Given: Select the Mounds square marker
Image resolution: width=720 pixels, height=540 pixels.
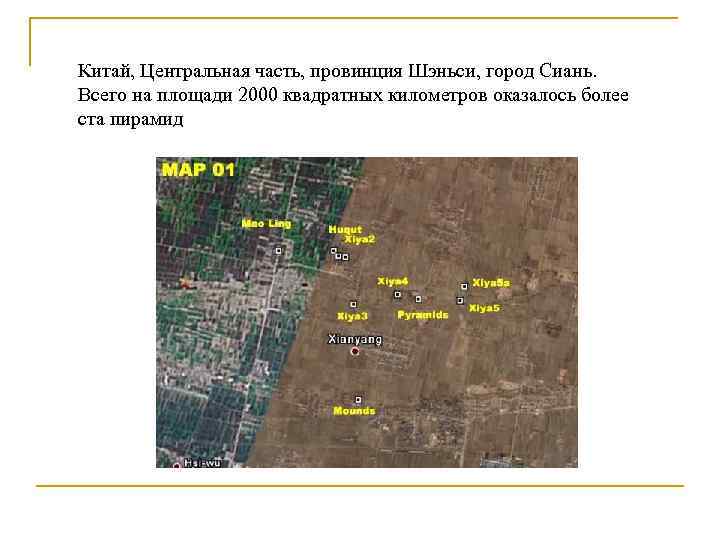Looking at the screenshot, I should tap(358, 399).
